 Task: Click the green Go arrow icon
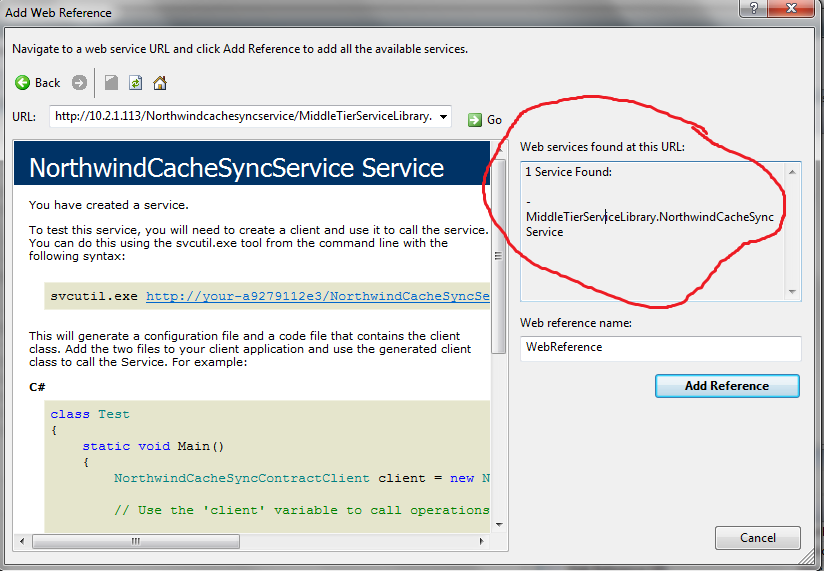[x=475, y=120]
